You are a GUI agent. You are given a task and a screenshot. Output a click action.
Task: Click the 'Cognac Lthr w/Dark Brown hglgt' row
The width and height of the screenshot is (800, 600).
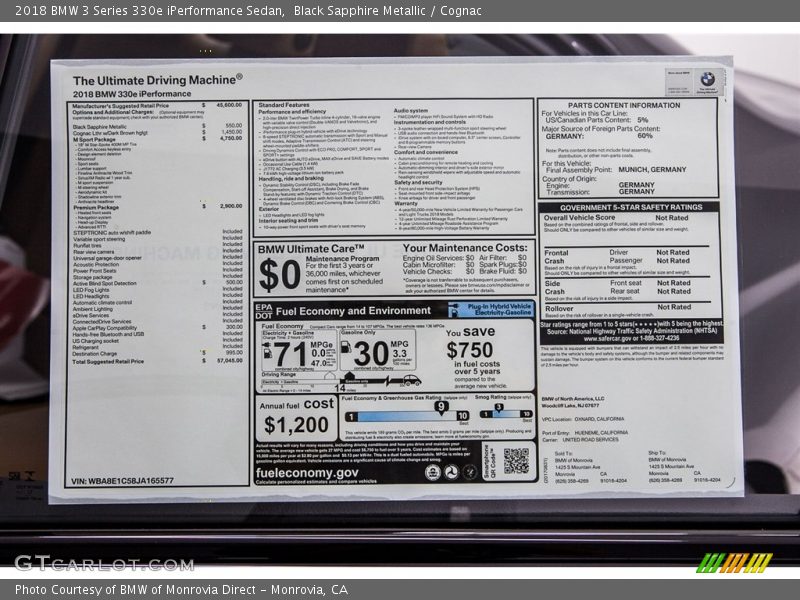157,133
